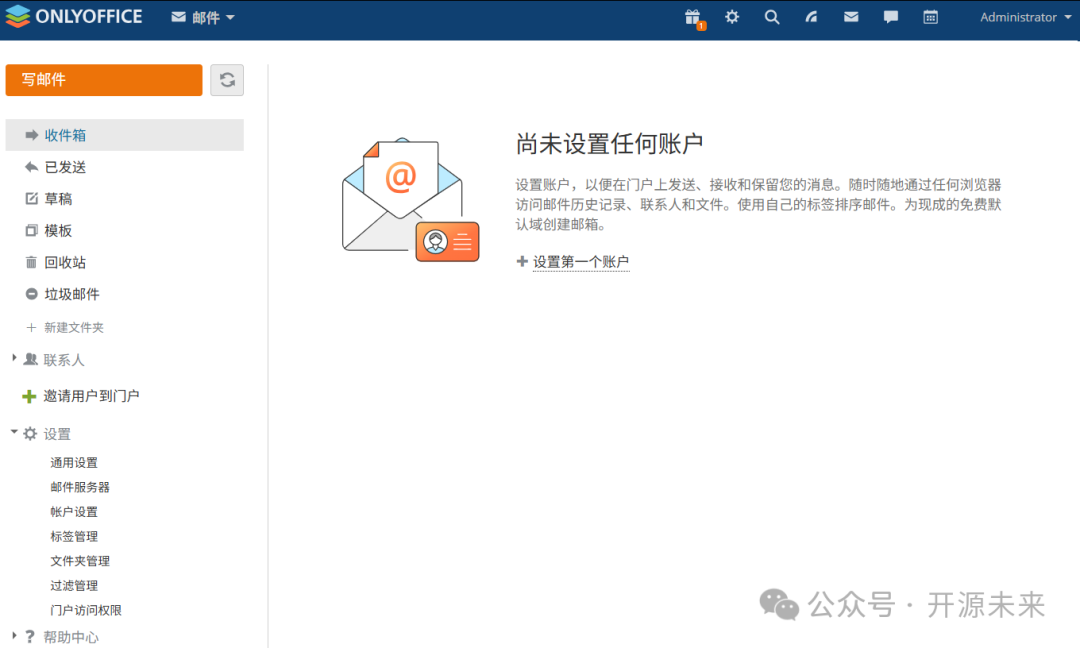Screen dimensions: 1080x648
Task: Click the 写邮件 button
Action: tap(103, 79)
